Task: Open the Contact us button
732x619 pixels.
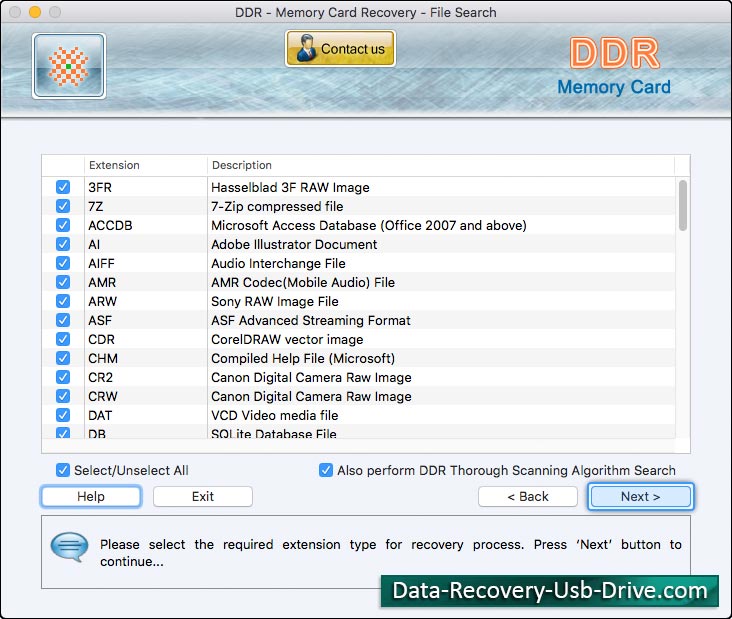Action: pos(340,49)
